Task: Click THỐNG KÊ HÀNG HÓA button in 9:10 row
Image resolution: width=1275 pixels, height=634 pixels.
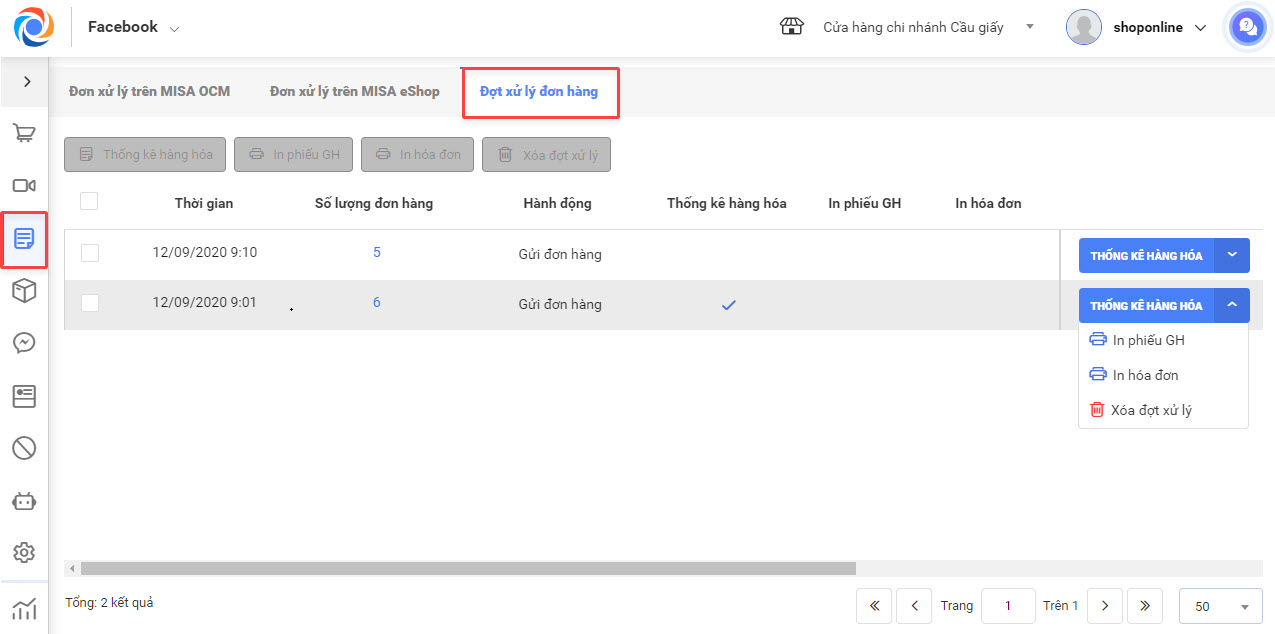Action: coord(1146,256)
